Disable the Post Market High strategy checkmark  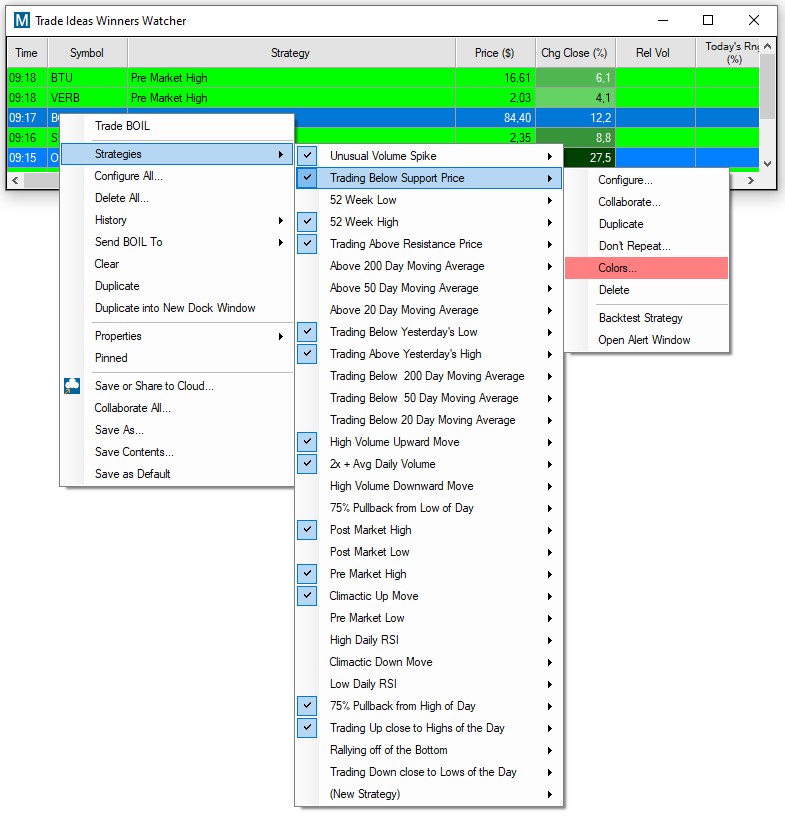click(308, 530)
